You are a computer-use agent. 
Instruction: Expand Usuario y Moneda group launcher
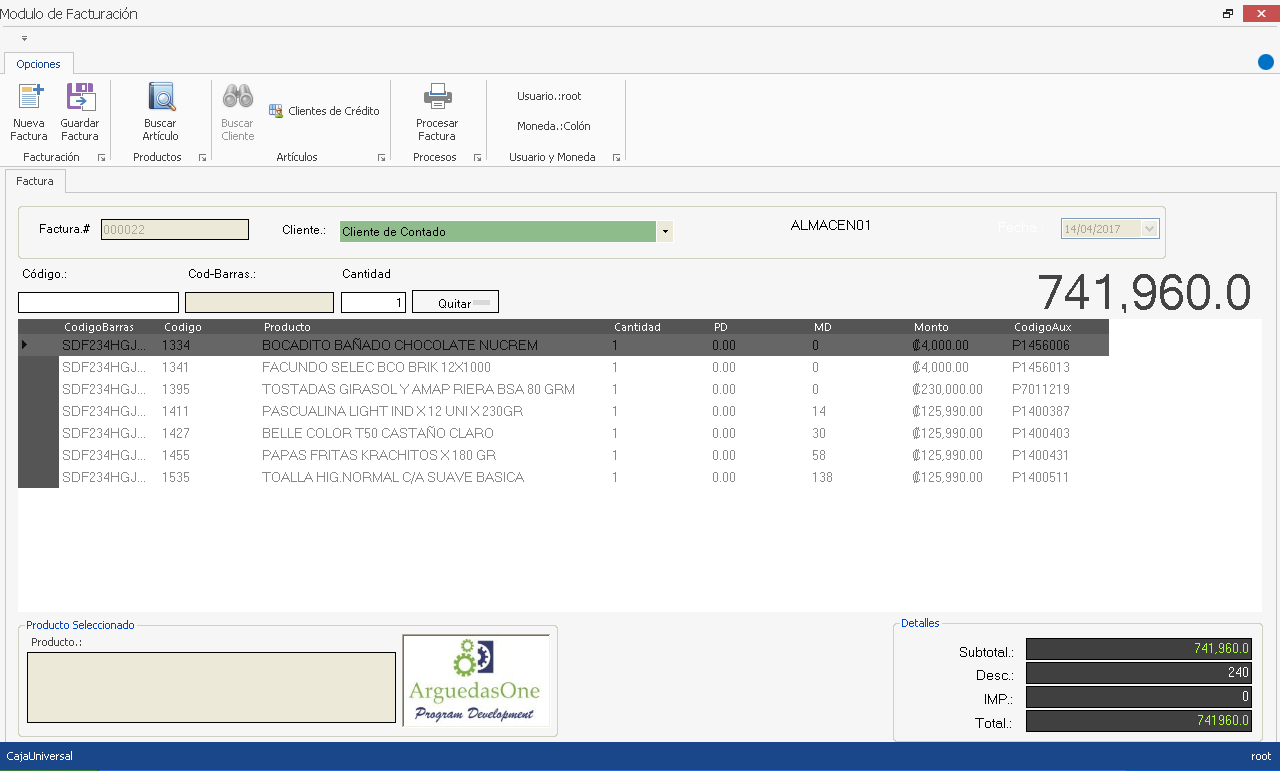pos(616,158)
